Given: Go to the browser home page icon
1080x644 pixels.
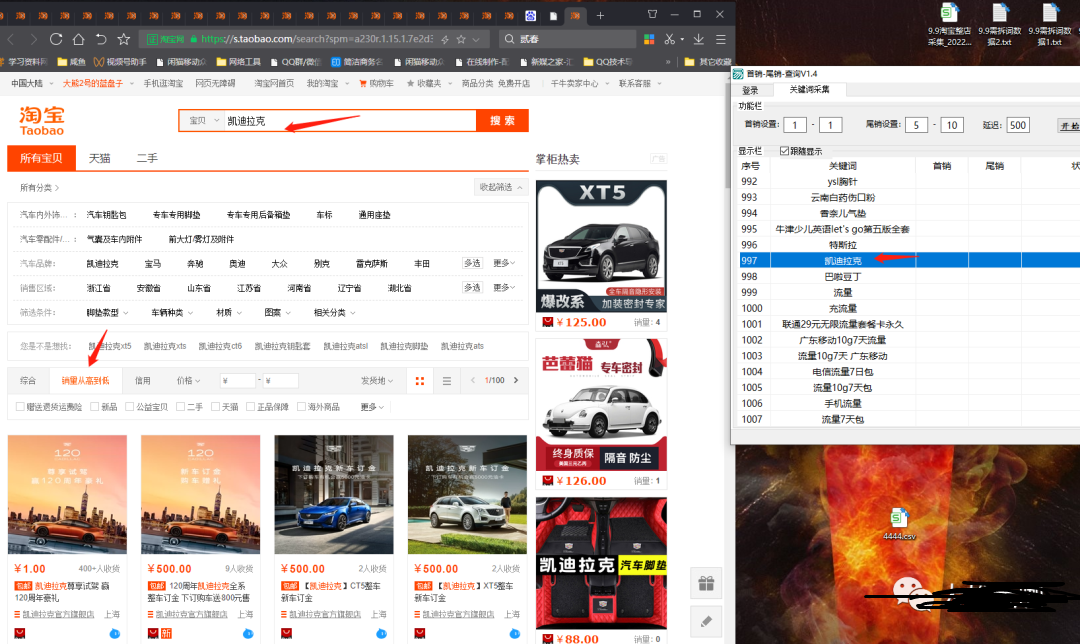Looking at the screenshot, I should 79,39.
